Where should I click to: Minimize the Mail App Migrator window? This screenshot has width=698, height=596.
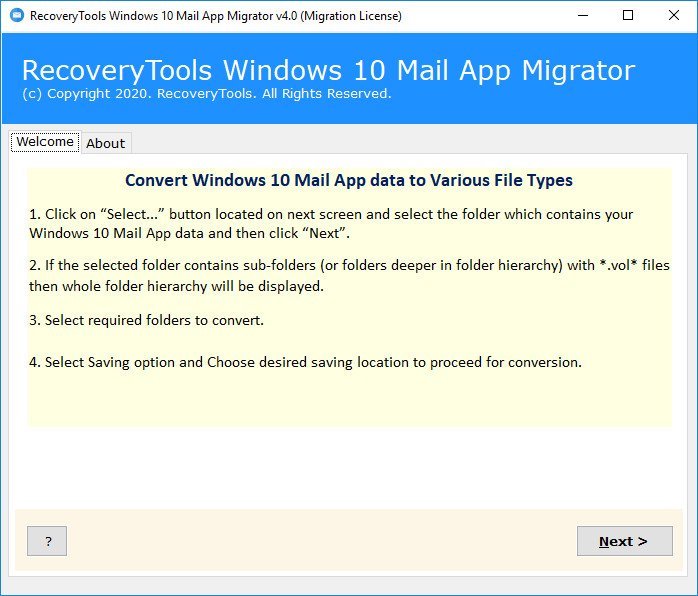[x=583, y=16]
